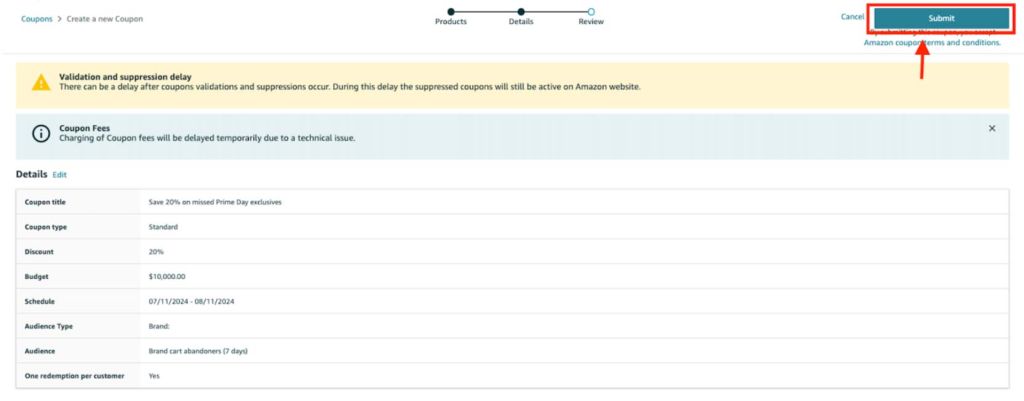Screen dimensions: 1024x401
Task: Select the Review step
Action: coord(591,17)
